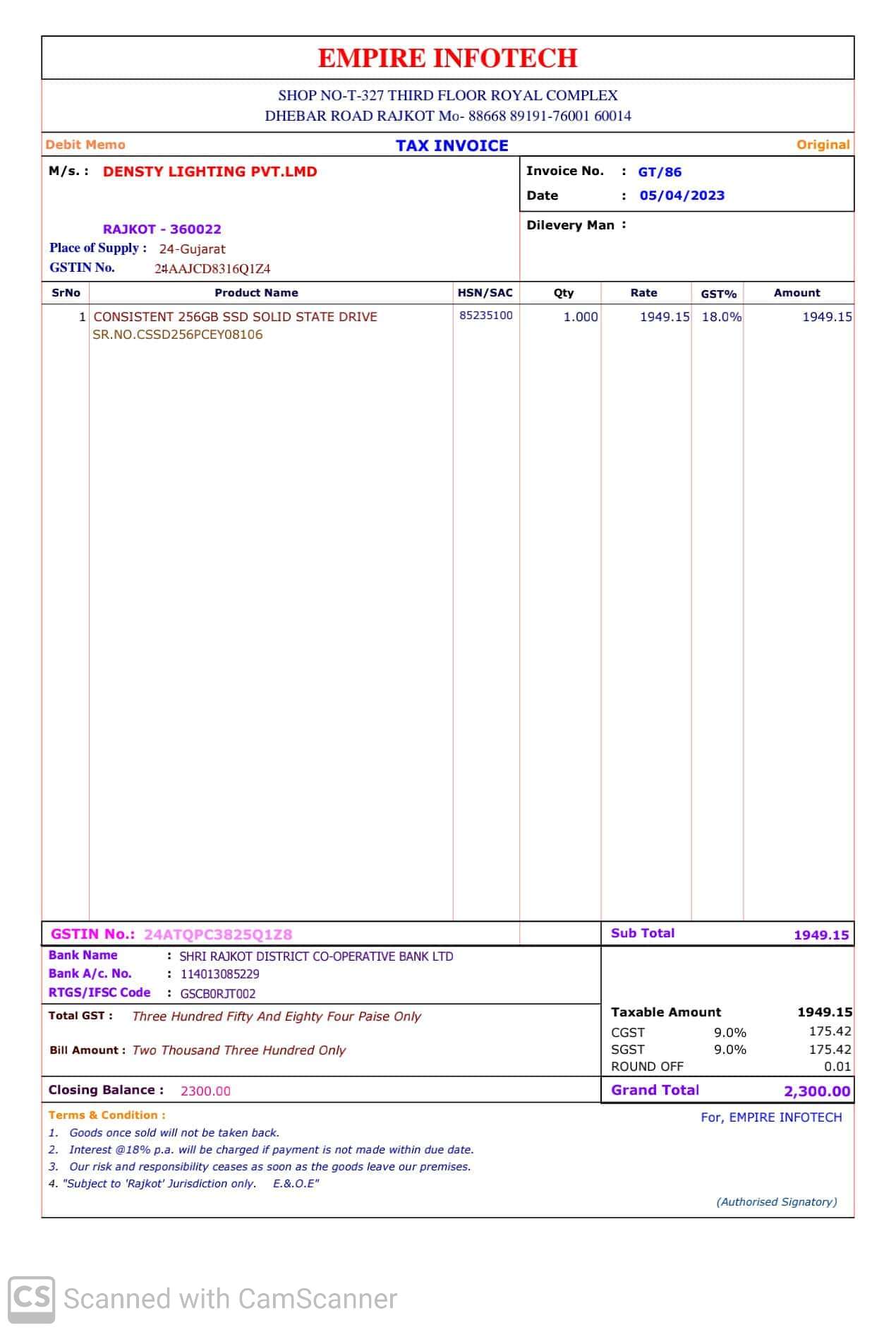Click the CamScanner CS logo icon
This screenshot has width=896, height=1332.
tap(31, 1300)
